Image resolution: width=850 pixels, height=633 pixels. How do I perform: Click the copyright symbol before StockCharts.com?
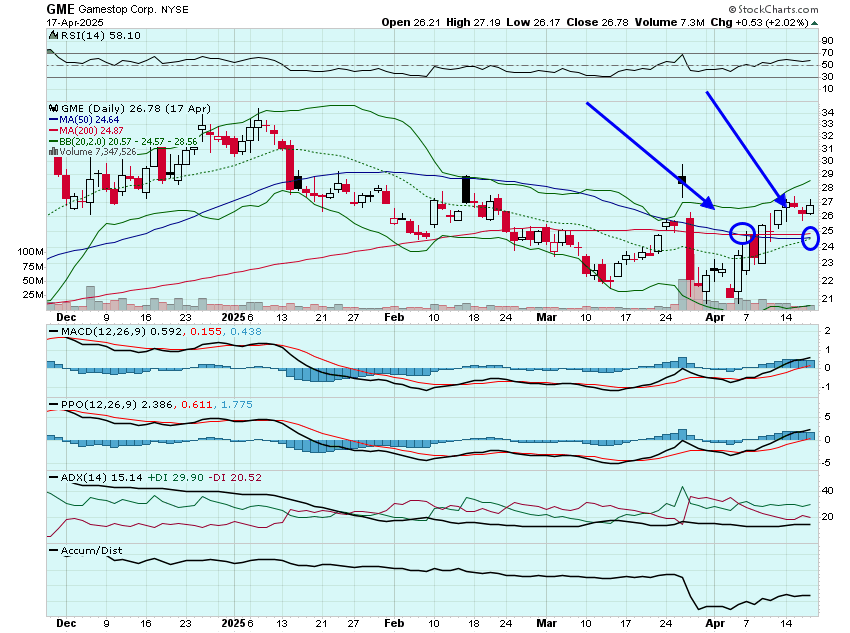[x=732, y=9]
